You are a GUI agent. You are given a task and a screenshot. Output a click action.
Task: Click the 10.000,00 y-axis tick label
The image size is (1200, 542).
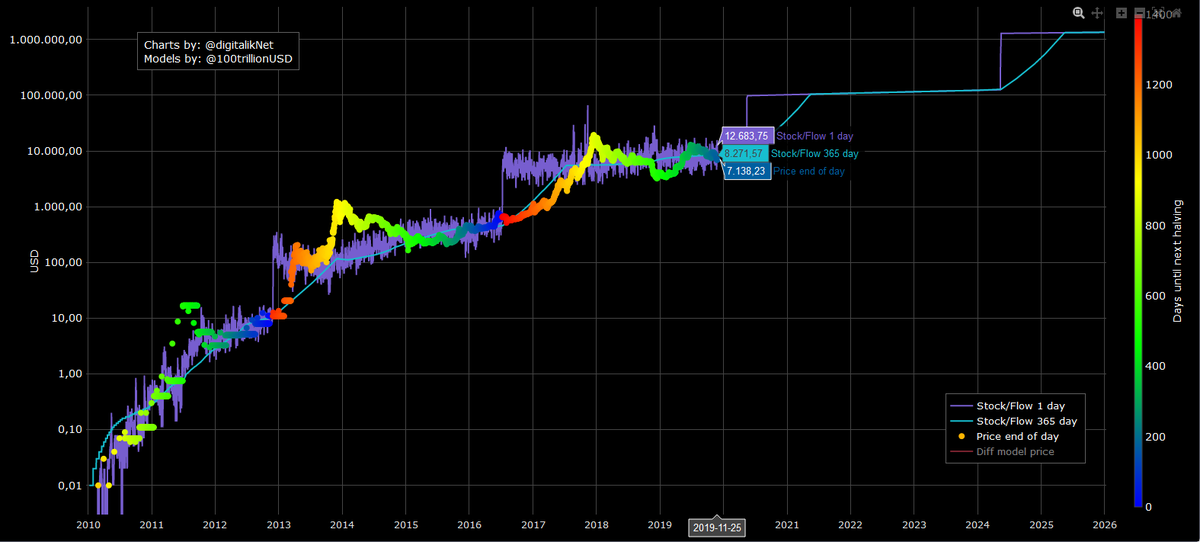click(x=53, y=151)
